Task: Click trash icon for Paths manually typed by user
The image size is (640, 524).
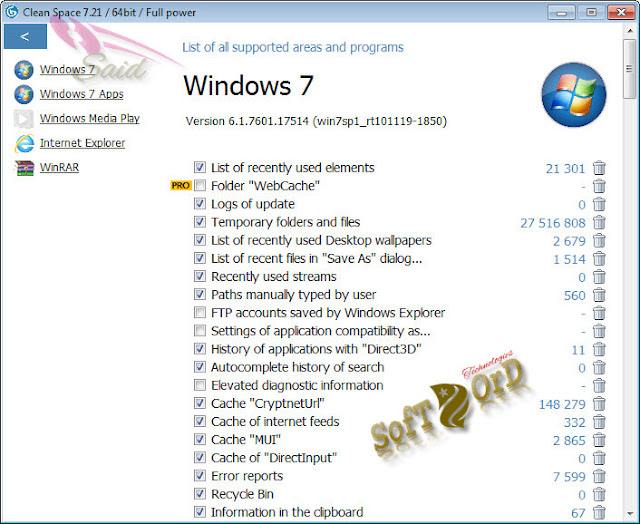Action: 599,295
